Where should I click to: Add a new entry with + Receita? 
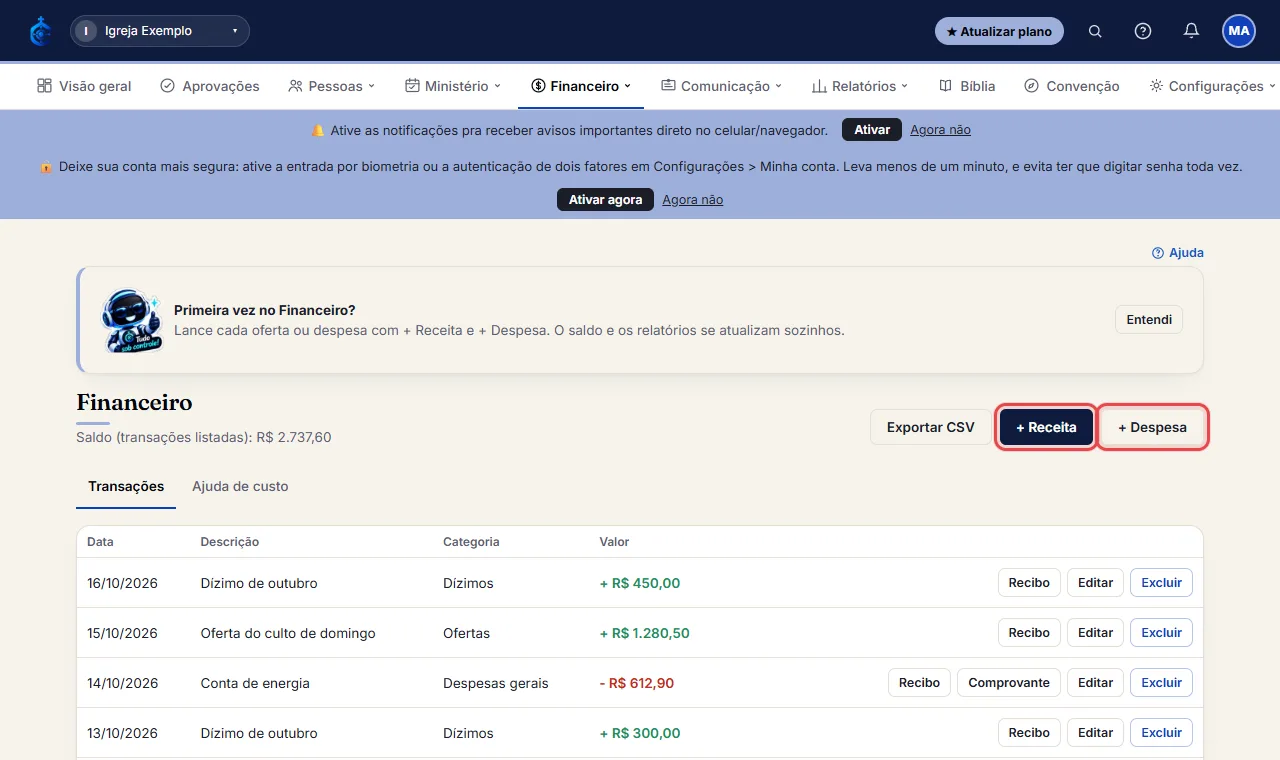pyautogui.click(x=1046, y=427)
